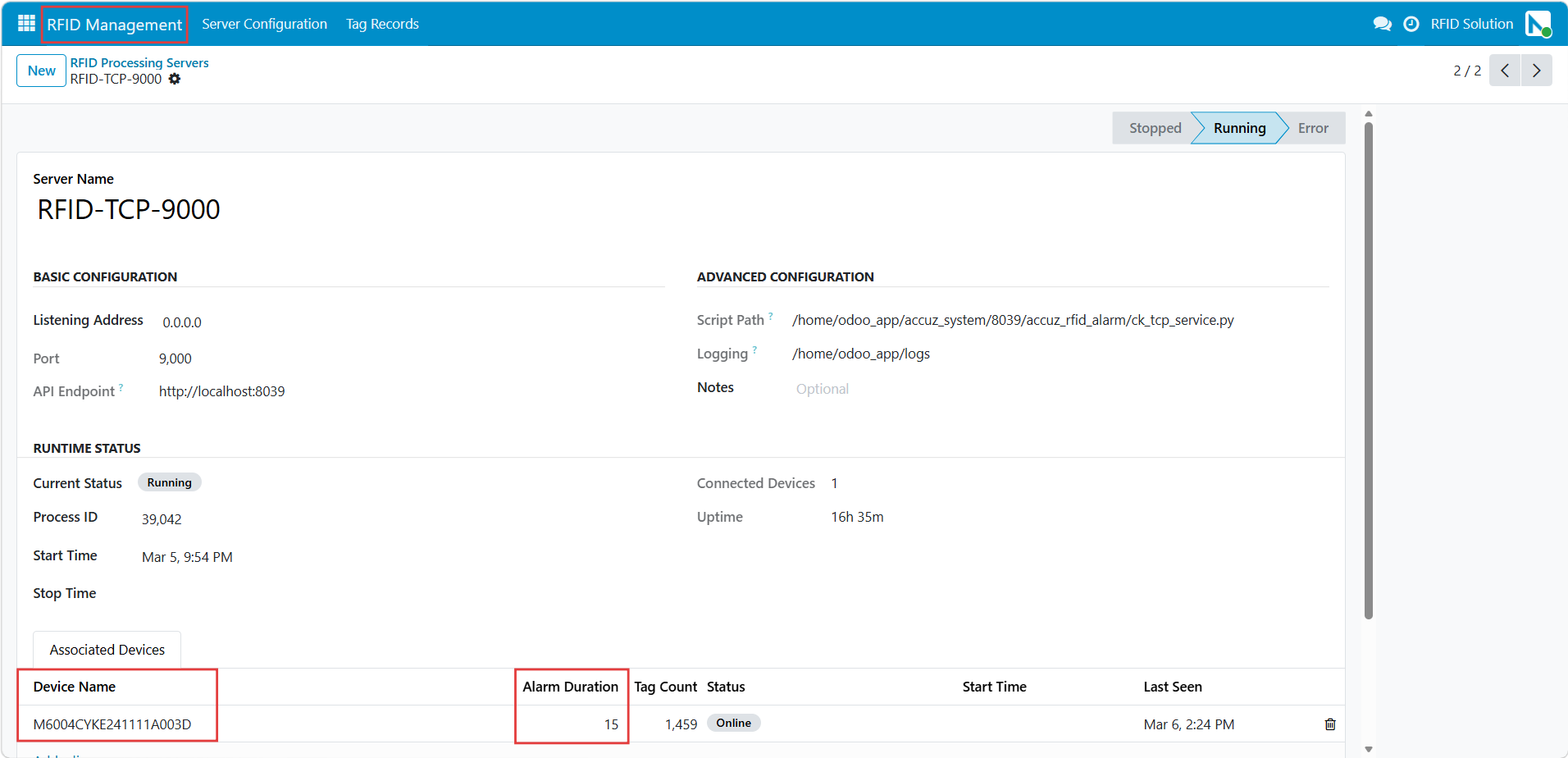Open the apps grid home menu
1568x758 pixels.
[26, 23]
